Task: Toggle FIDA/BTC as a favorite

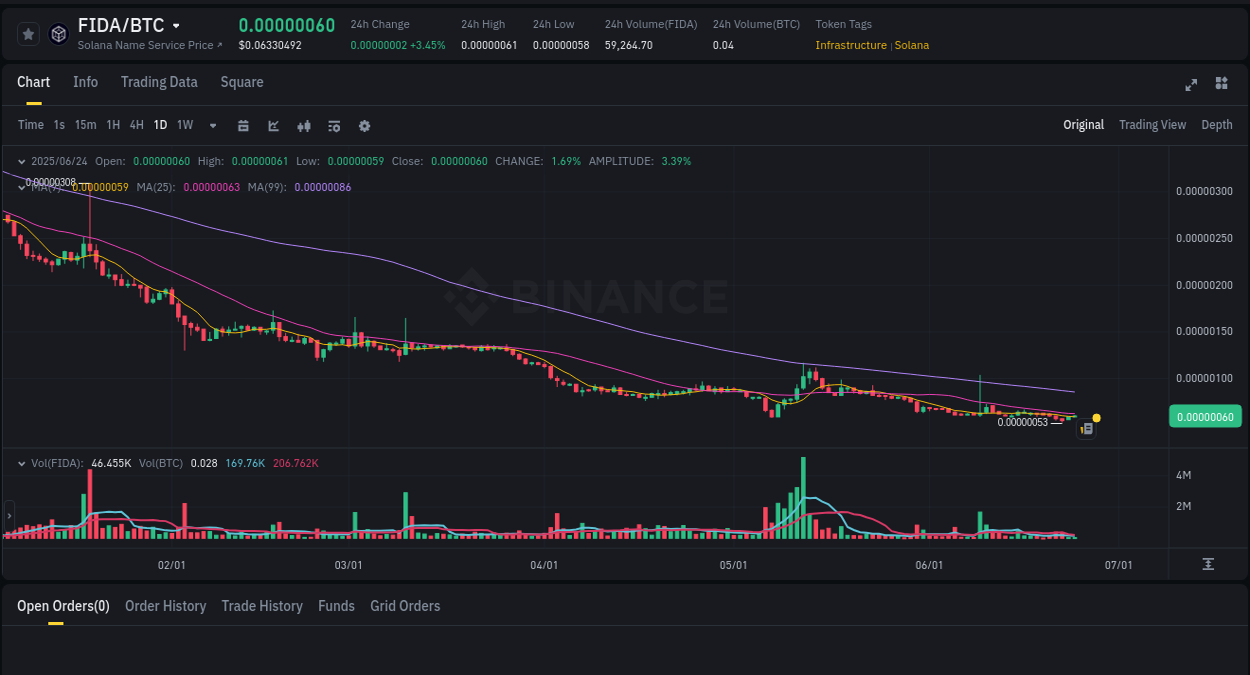Action: (x=28, y=33)
